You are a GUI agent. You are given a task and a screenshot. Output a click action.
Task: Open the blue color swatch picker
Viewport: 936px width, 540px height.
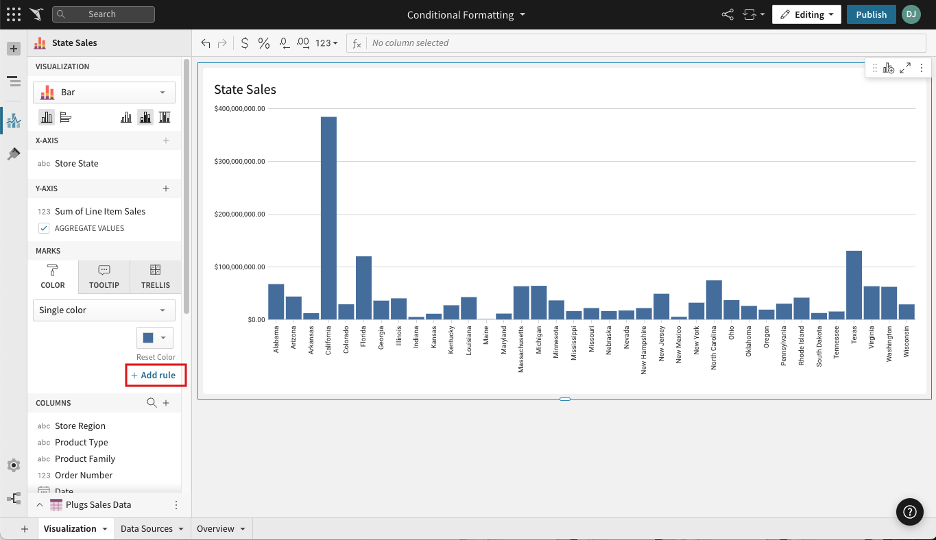155,338
